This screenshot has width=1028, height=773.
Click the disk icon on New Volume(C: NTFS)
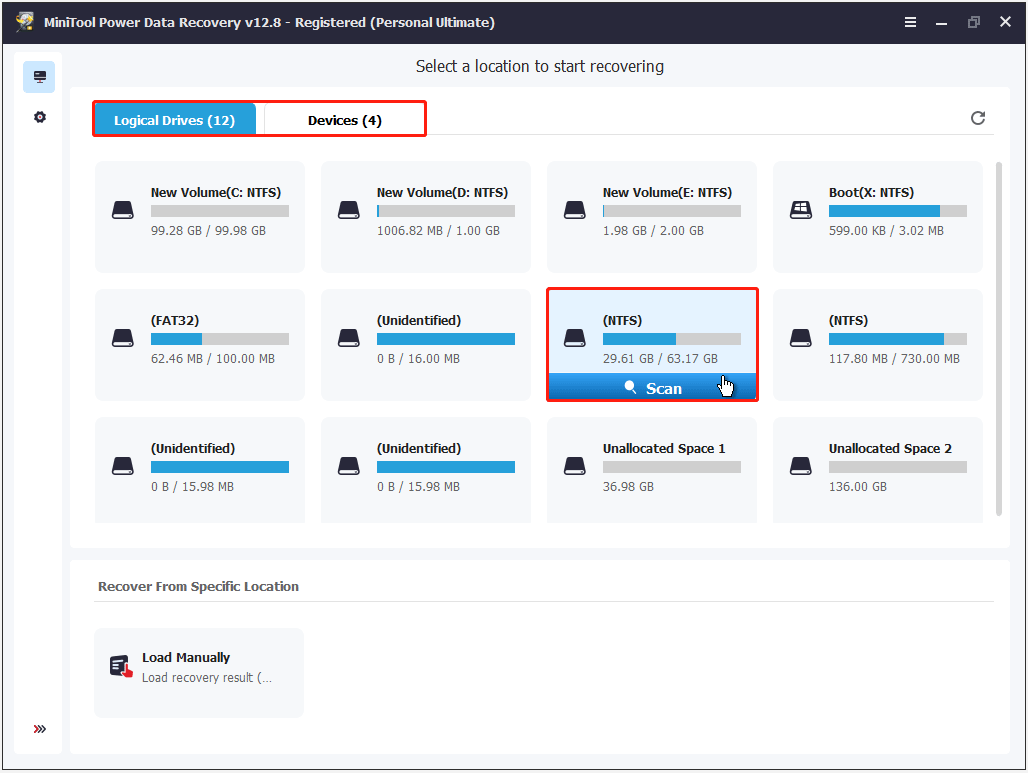[122, 209]
